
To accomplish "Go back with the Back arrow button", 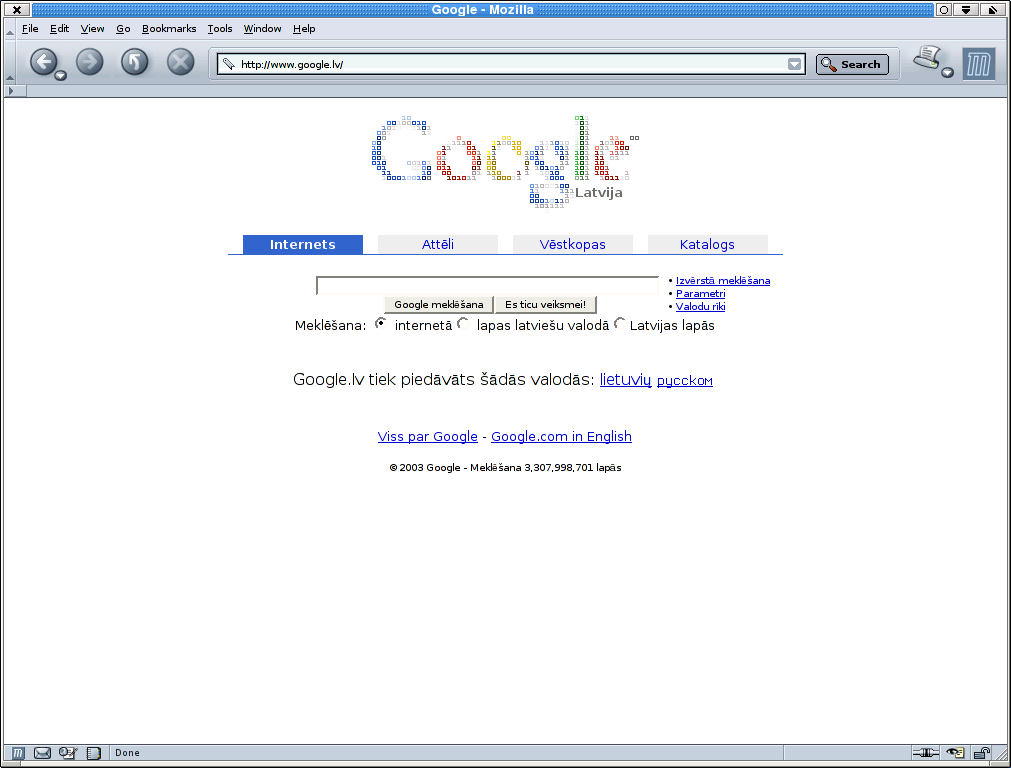I will (x=43, y=62).
